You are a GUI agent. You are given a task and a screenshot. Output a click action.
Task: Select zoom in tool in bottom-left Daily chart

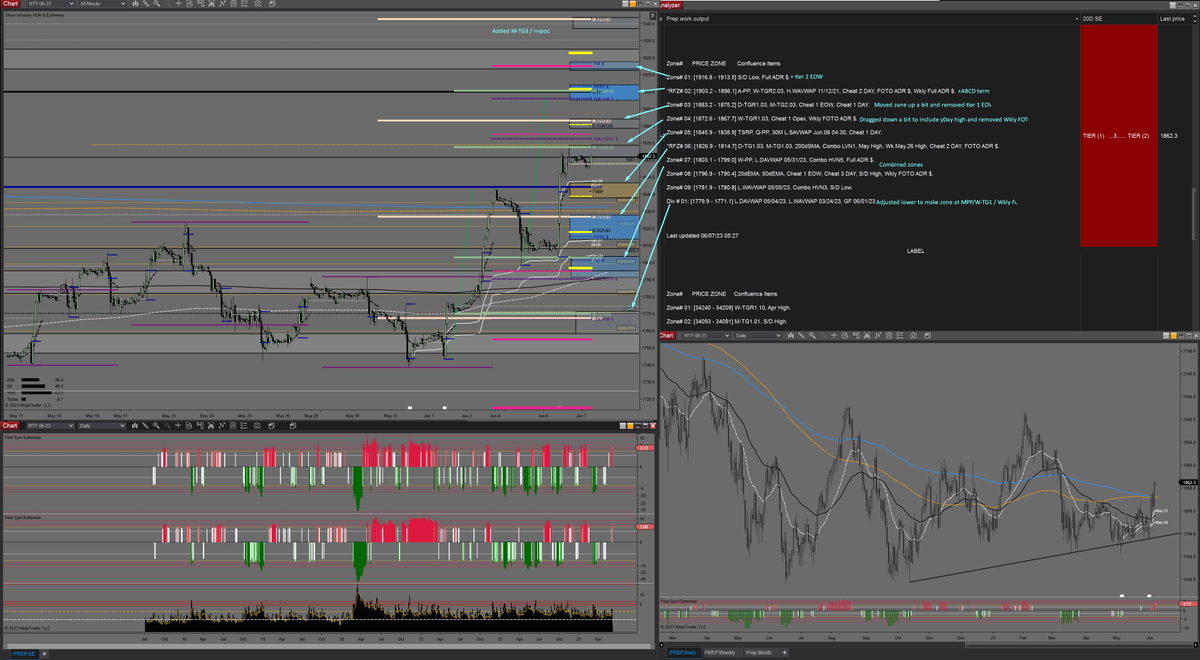click(157, 426)
